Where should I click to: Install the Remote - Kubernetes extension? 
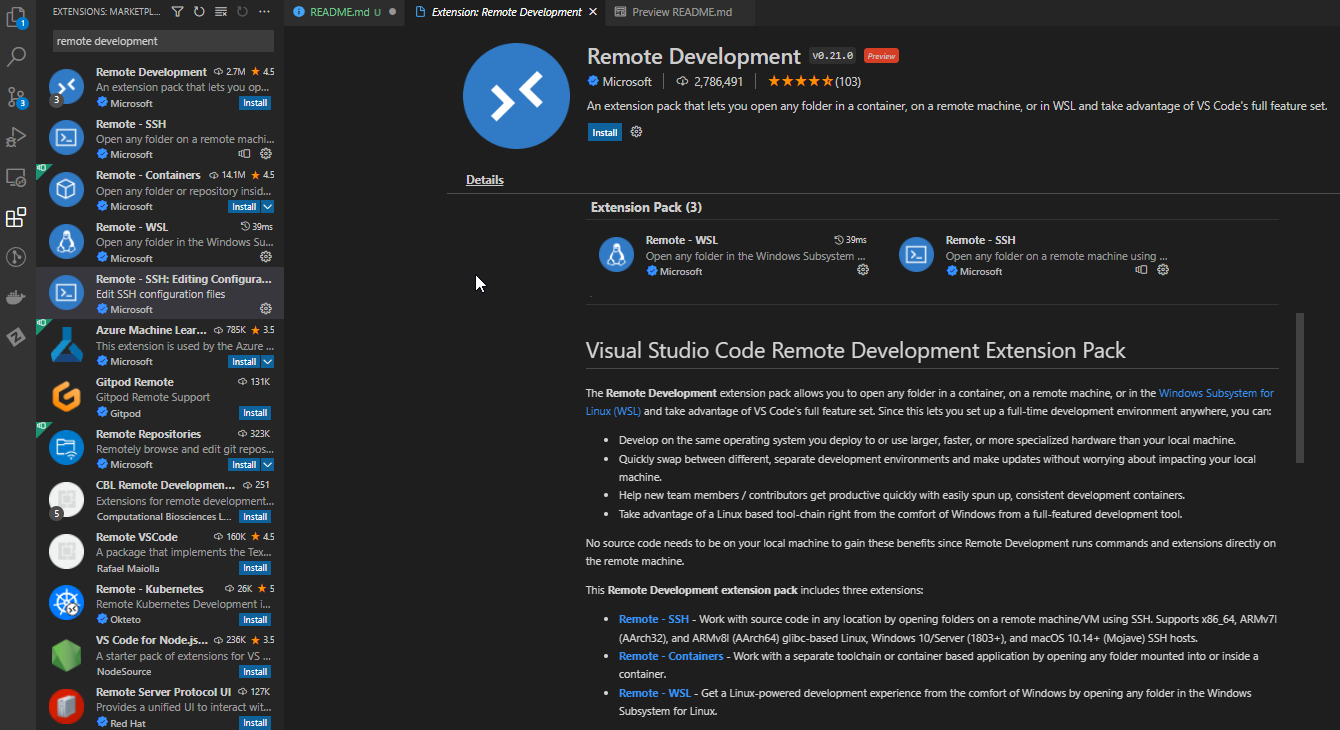(x=255, y=620)
